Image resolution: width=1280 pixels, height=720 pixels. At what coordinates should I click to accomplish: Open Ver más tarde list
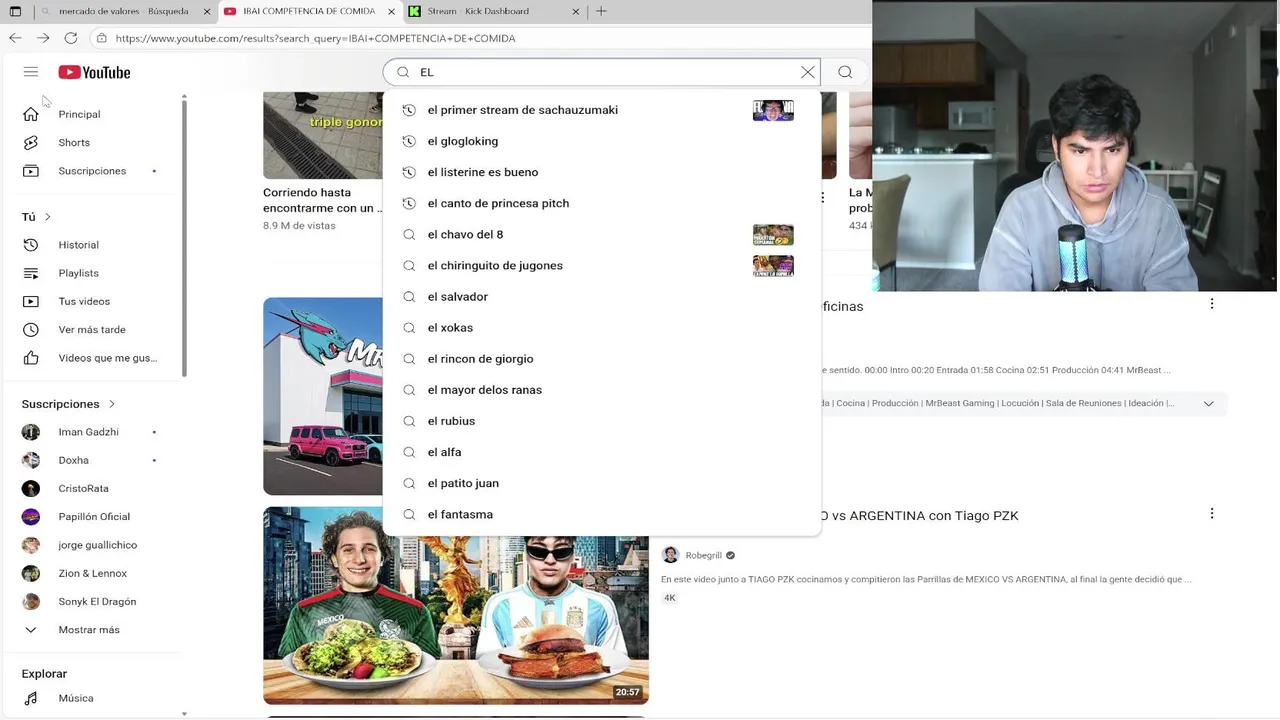pos(92,330)
